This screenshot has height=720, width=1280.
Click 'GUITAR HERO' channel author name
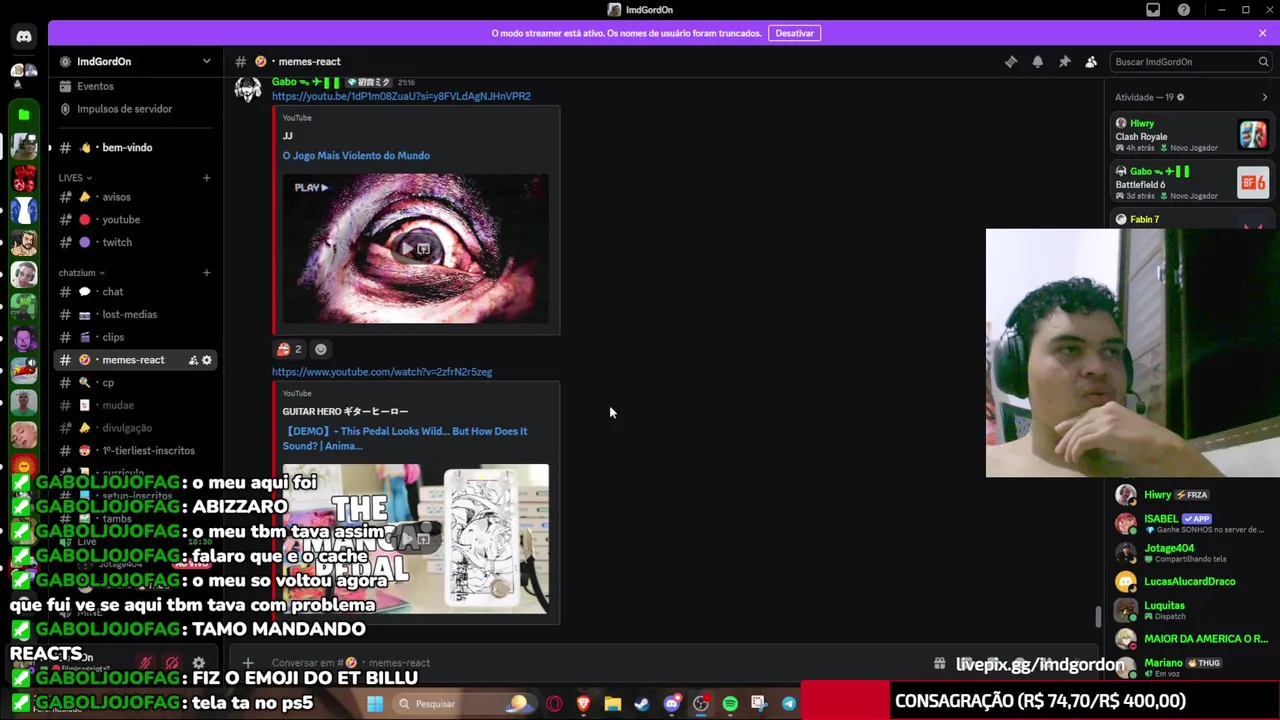point(345,411)
